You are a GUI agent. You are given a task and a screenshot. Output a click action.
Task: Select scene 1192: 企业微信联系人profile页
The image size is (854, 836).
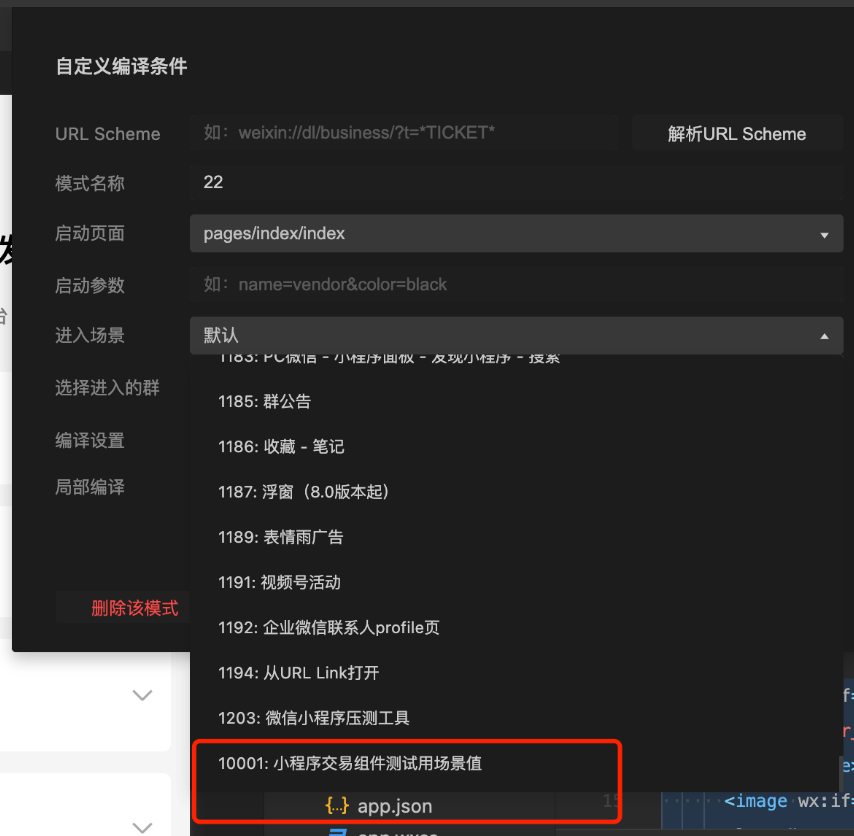point(516,628)
